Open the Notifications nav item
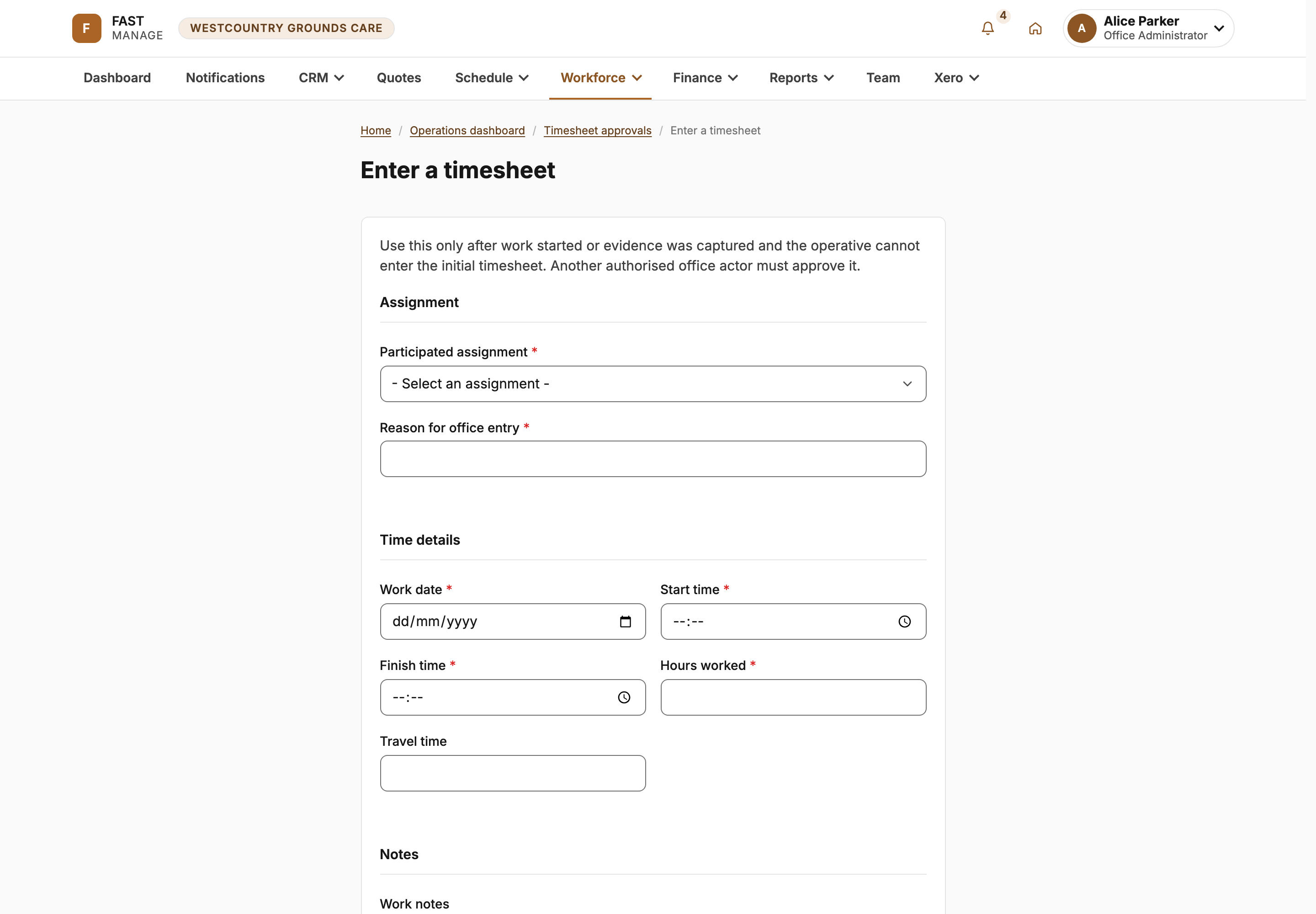Image resolution: width=1316 pixels, height=914 pixels. pos(225,78)
